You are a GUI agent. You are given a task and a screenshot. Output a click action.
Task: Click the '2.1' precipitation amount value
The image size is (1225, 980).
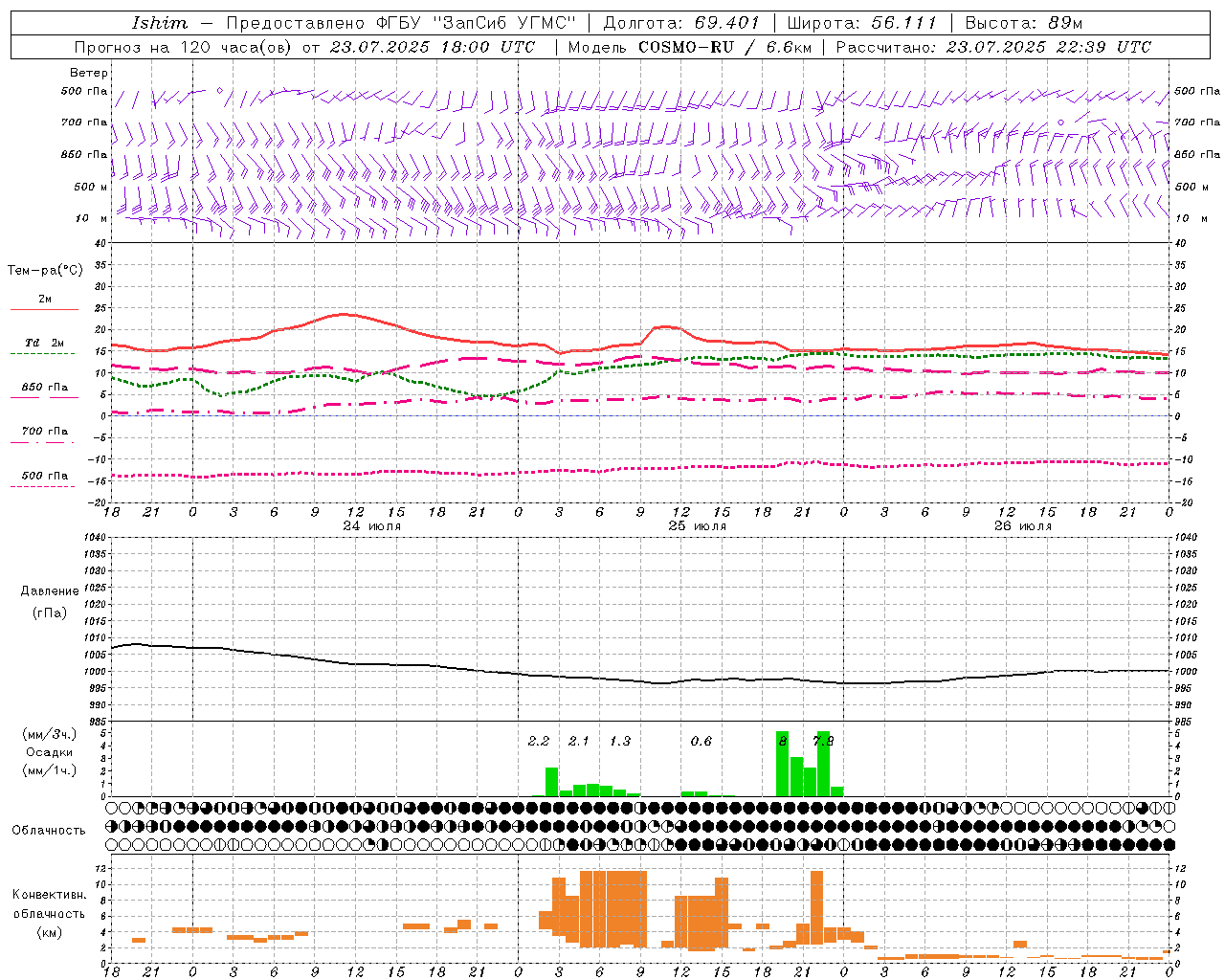point(579,741)
